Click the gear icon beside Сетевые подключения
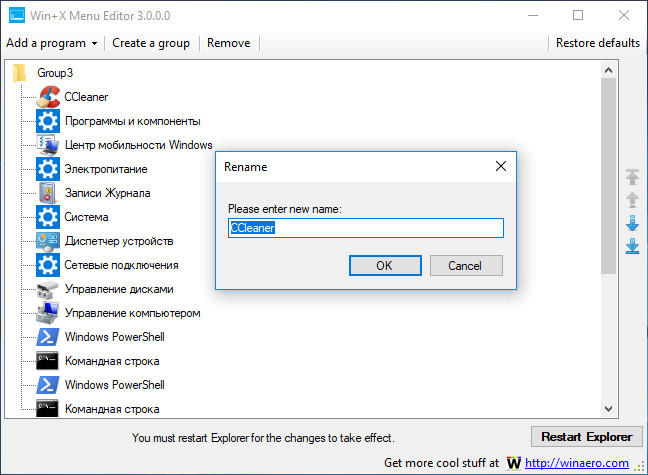This screenshot has width=648, height=475. [x=48, y=265]
